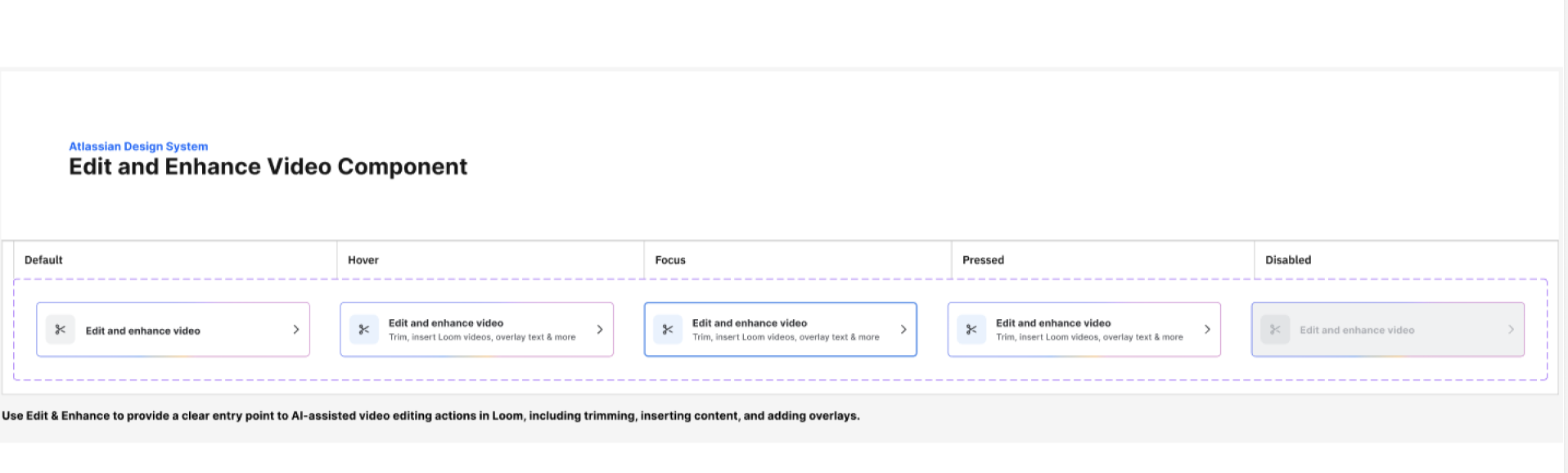Click the 'Trim, insert Loom videos' subtitle in Hover card
The width and height of the screenshot is (1568, 473).
(482, 337)
